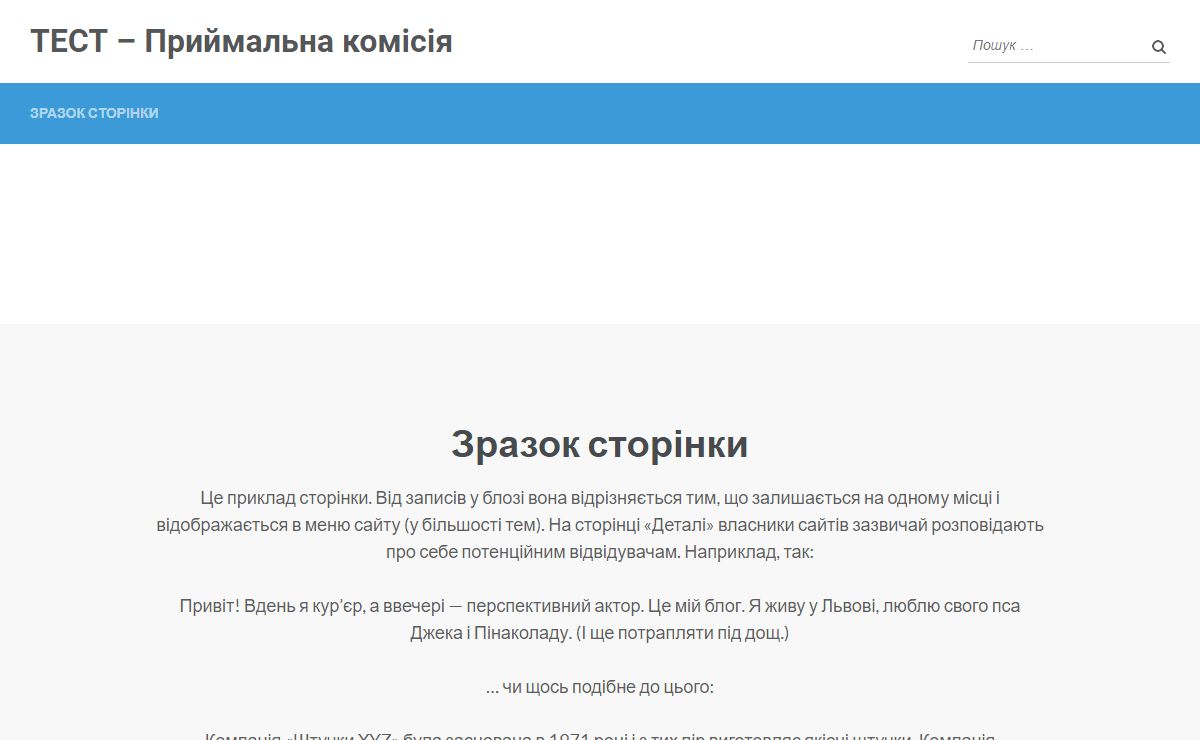Click the 'Зразок сторінки' page heading
This screenshot has width=1200, height=740.
tap(600, 444)
